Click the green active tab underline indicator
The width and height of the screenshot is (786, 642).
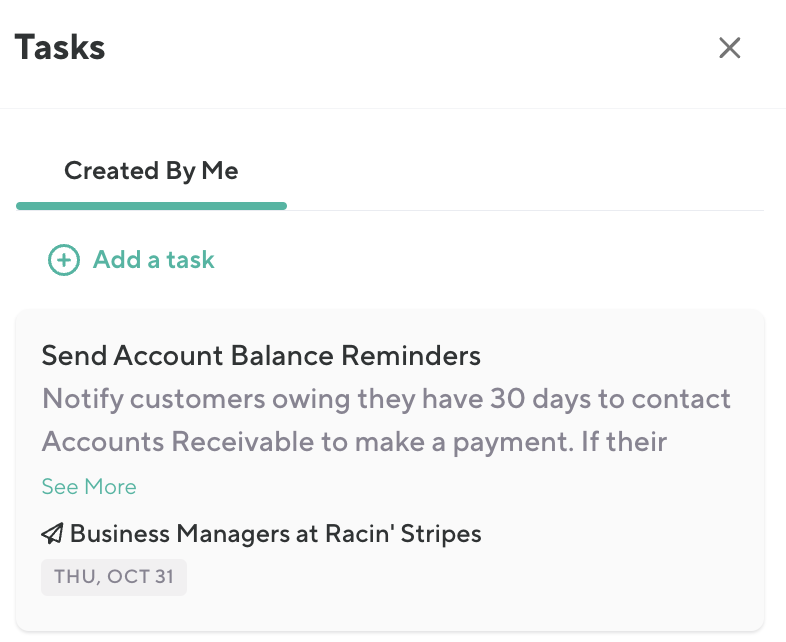click(151, 206)
